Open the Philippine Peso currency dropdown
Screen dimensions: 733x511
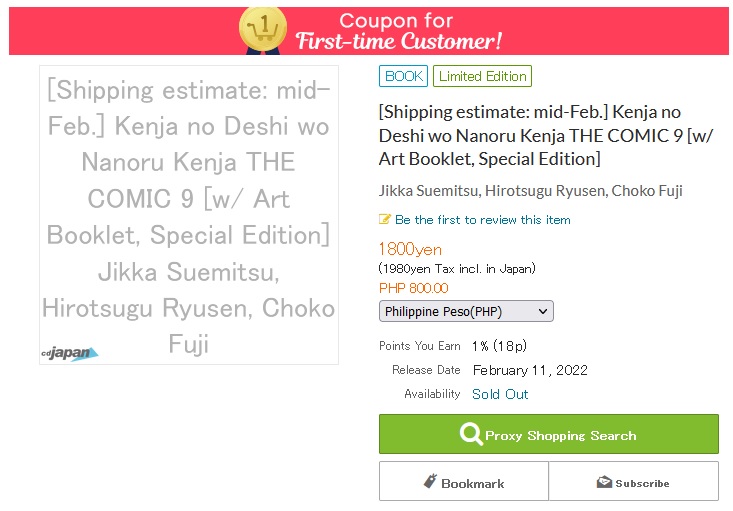pyautogui.click(x=466, y=311)
